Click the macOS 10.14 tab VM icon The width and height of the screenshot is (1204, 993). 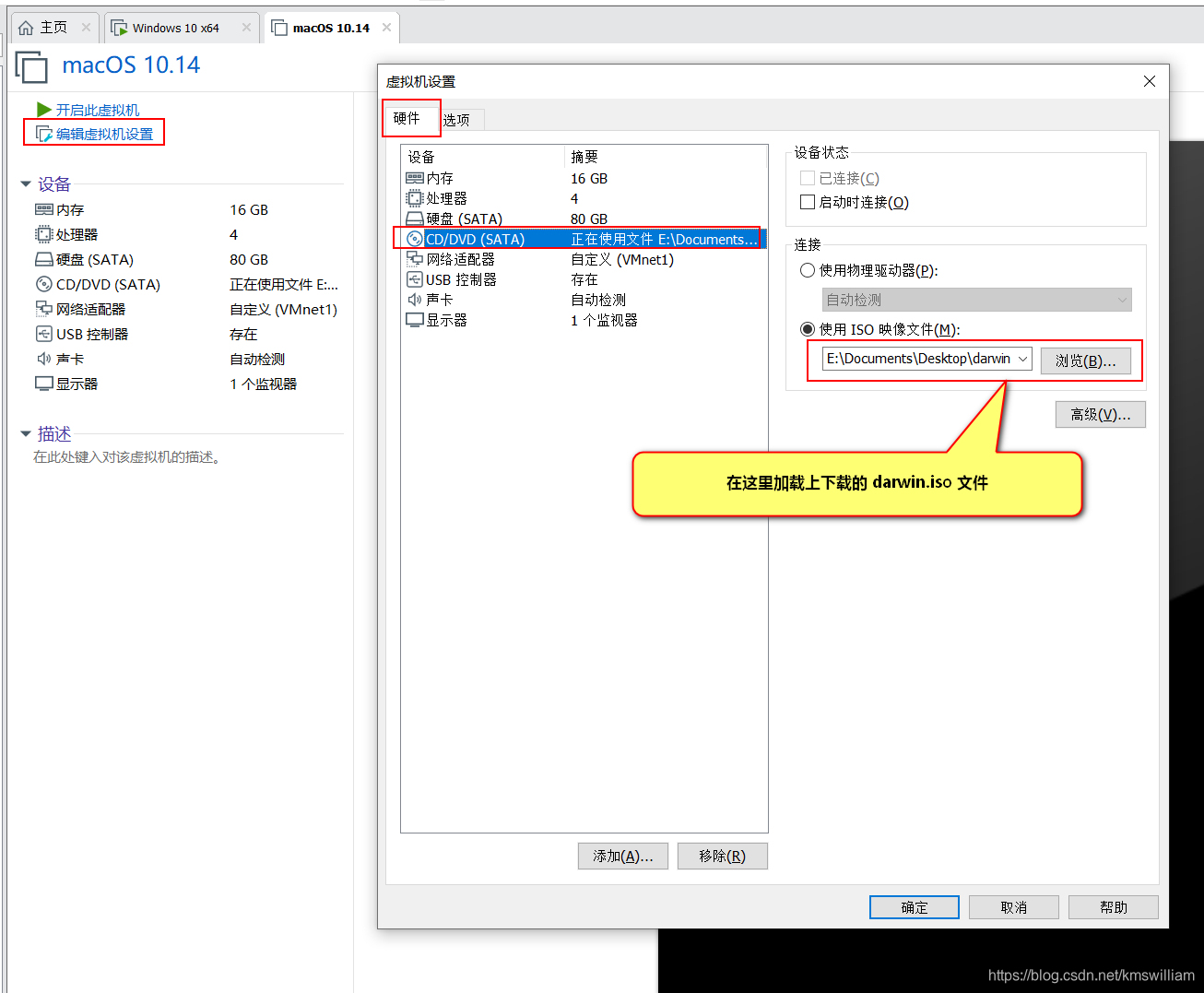point(279,28)
